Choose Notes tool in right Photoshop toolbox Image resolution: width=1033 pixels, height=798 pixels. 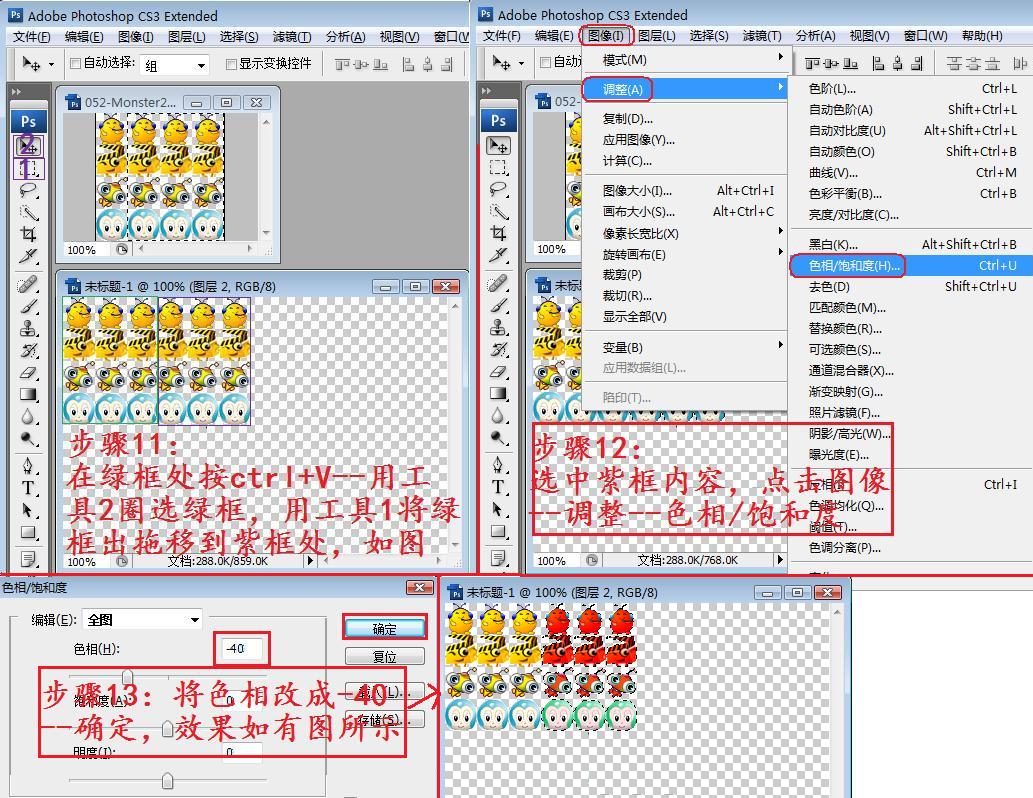499,559
